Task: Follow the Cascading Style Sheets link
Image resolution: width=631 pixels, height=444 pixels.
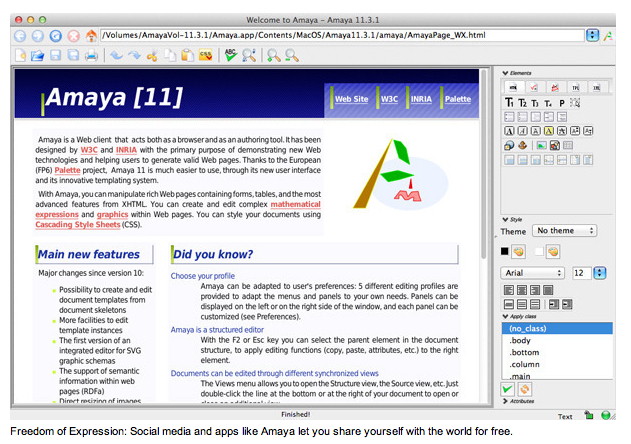Action: pos(78,225)
